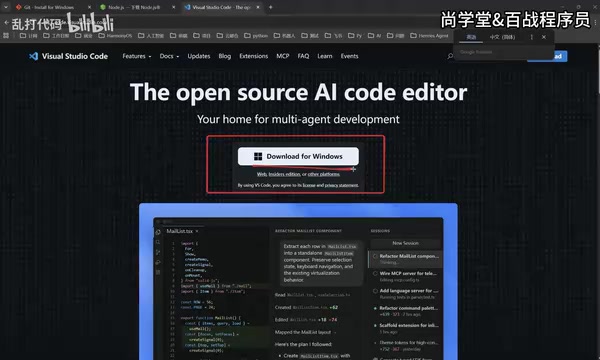Expand the Features navigation dropdown
This screenshot has width=600, height=360.
[x=137, y=56]
